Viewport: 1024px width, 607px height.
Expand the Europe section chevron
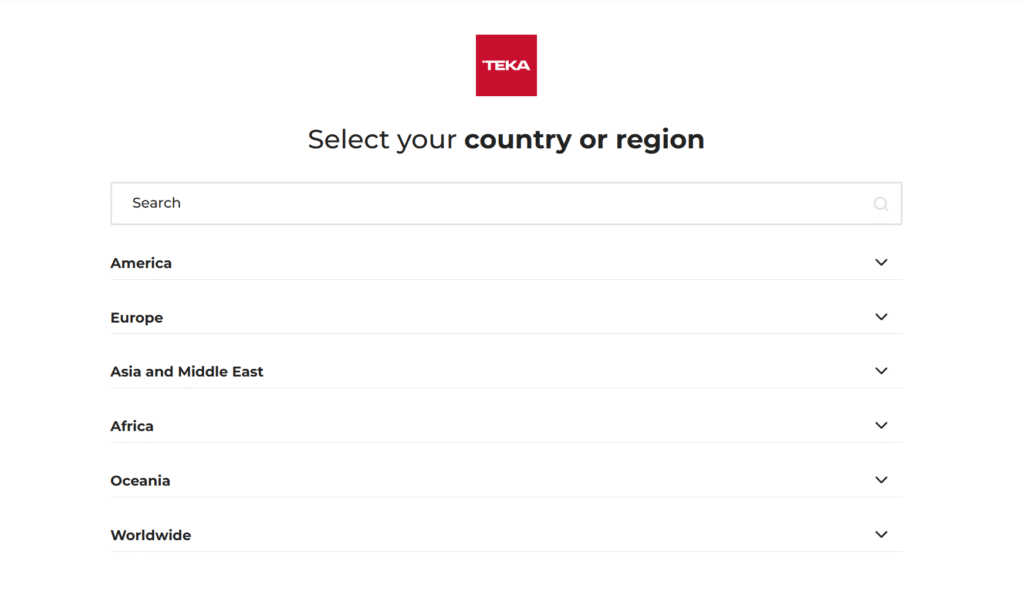[882, 316]
